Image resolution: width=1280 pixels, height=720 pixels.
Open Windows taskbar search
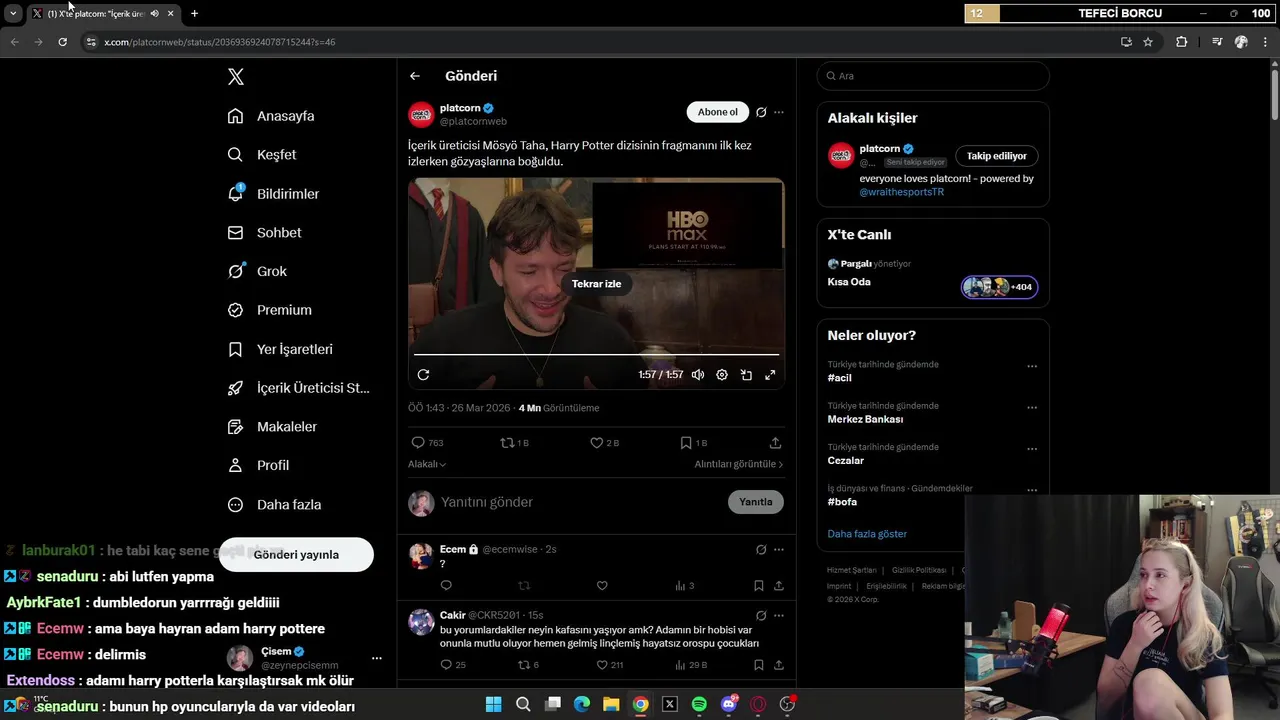[x=523, y=705]
